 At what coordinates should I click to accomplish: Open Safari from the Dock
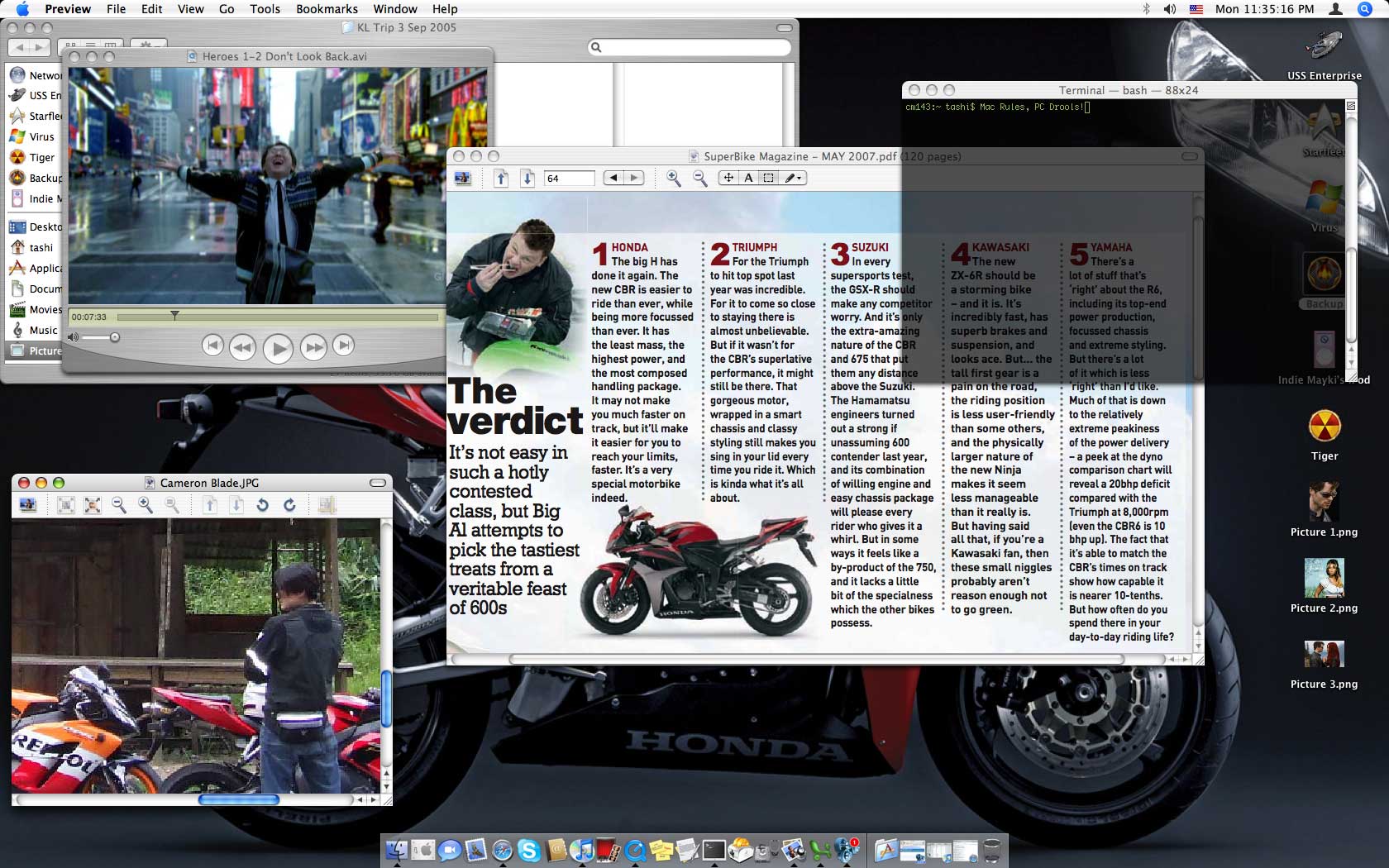point(502,849)
